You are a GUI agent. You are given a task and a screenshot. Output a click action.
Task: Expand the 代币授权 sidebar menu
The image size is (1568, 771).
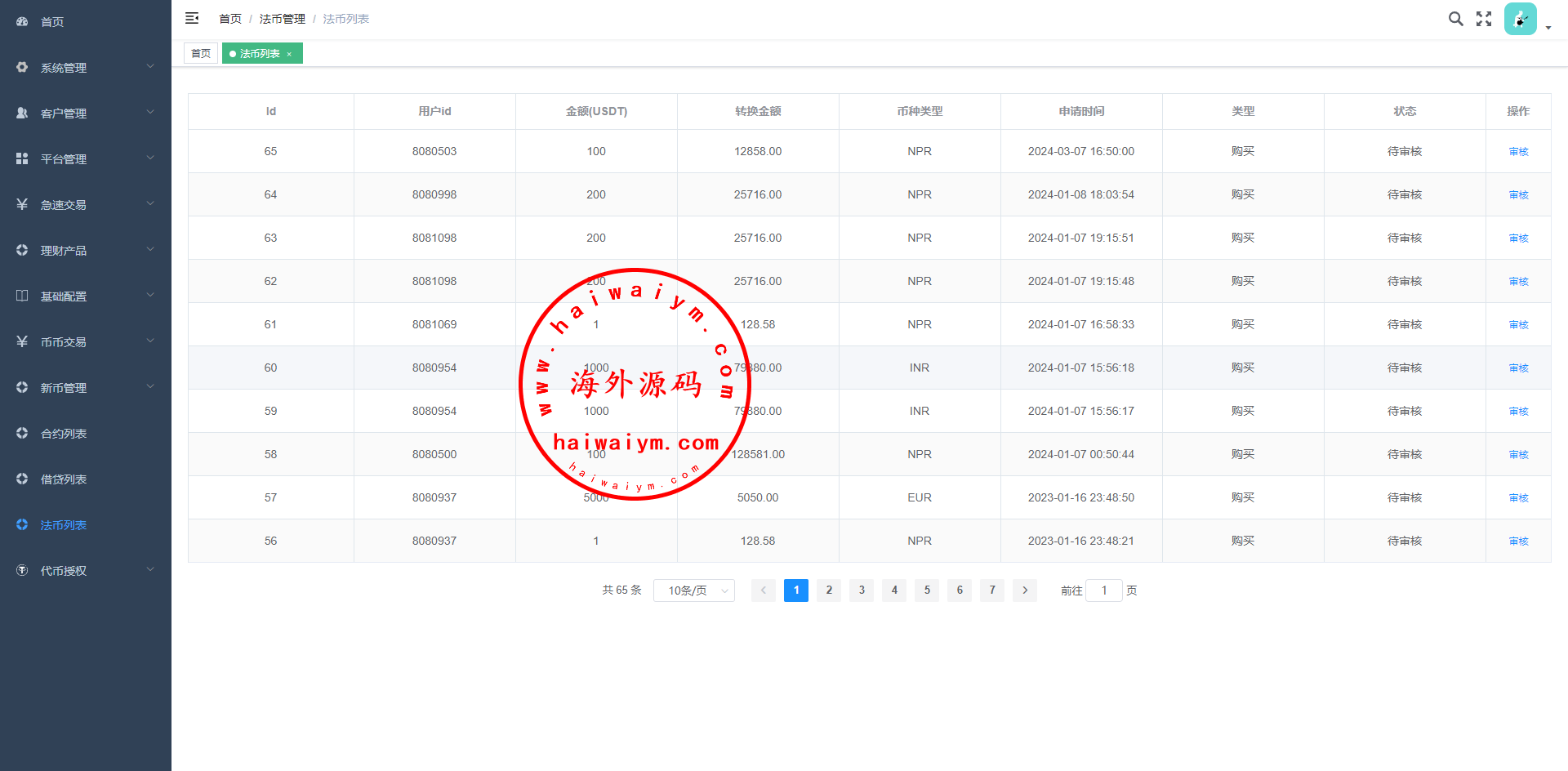[86, 570]
